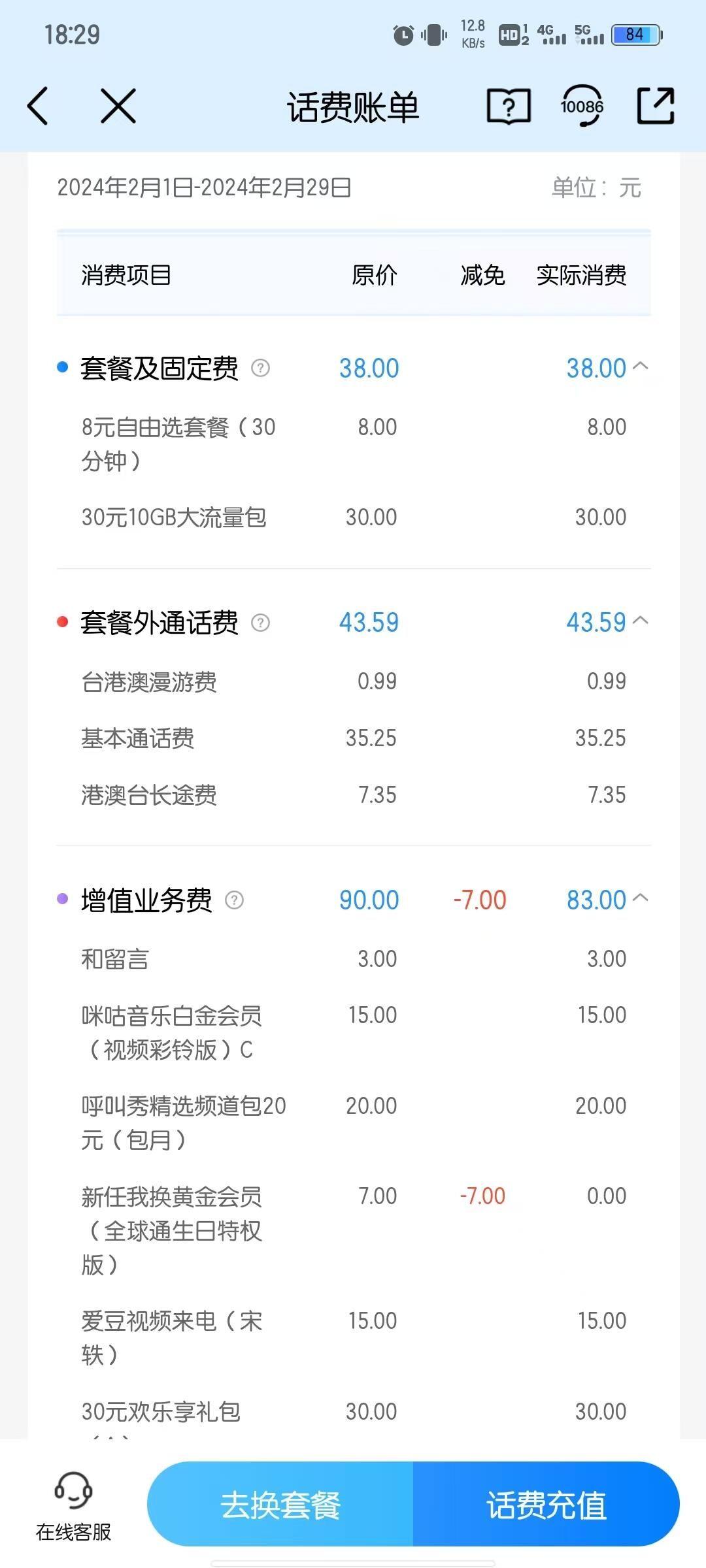Close the bill page with X icon

(x=118, y=106)
